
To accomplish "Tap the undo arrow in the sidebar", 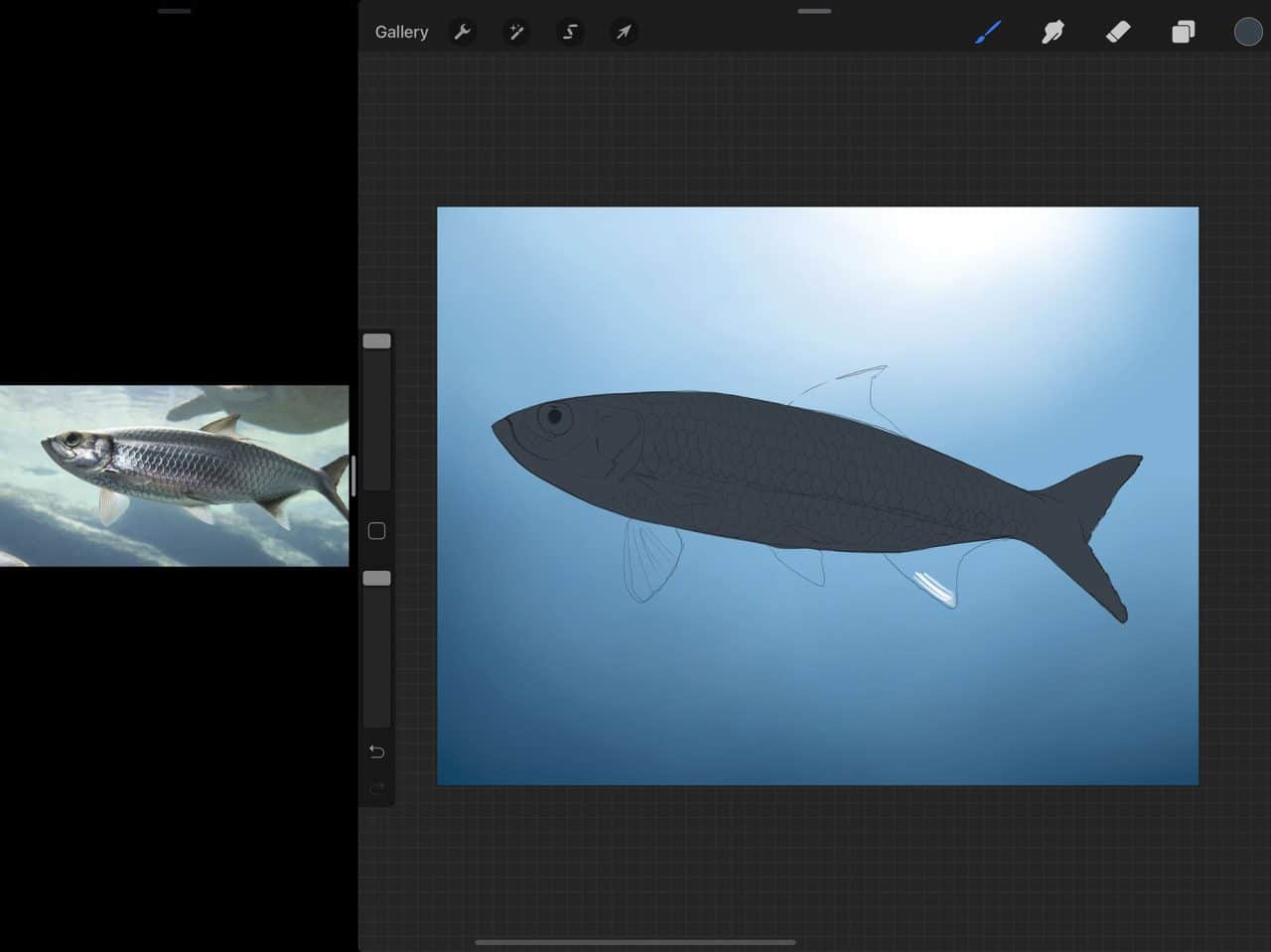I will pos(376,751).
